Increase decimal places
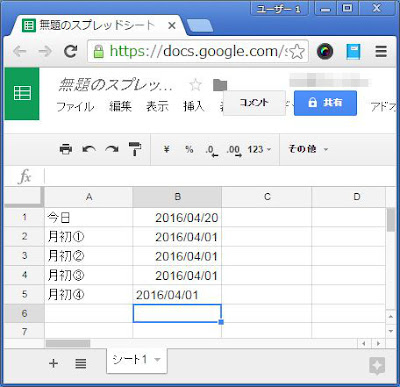 click(x=234, y=150)
